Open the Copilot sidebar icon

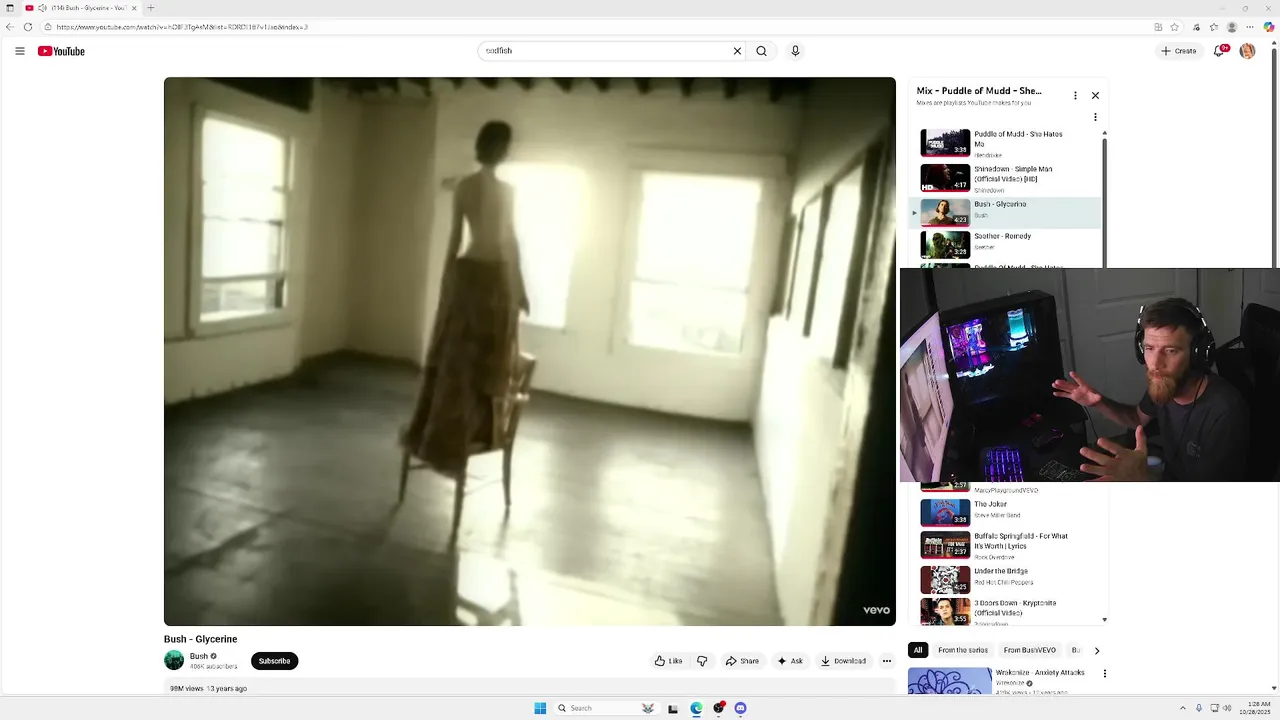click(1269, 27)
